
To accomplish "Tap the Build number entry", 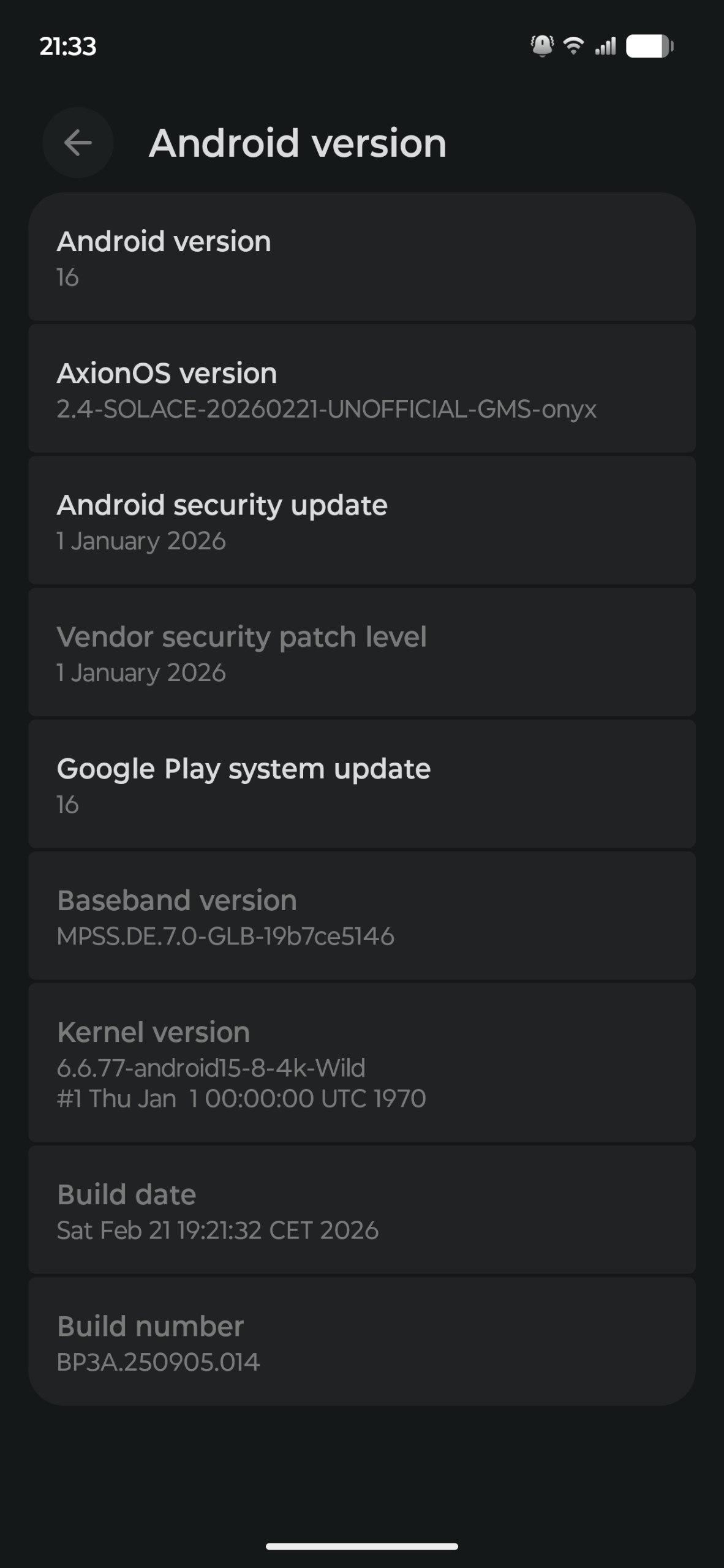I will (361, 1342).
